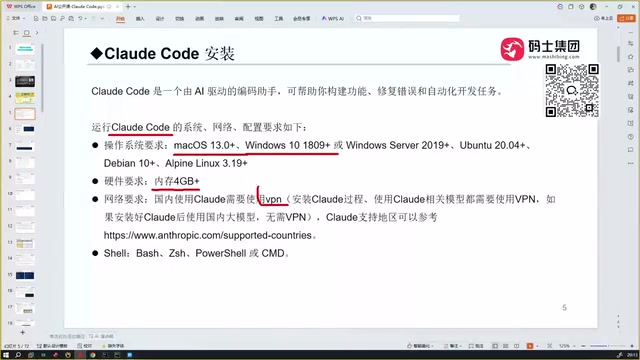Click the redo arrow in quick access toolbar

coord(94,18)
